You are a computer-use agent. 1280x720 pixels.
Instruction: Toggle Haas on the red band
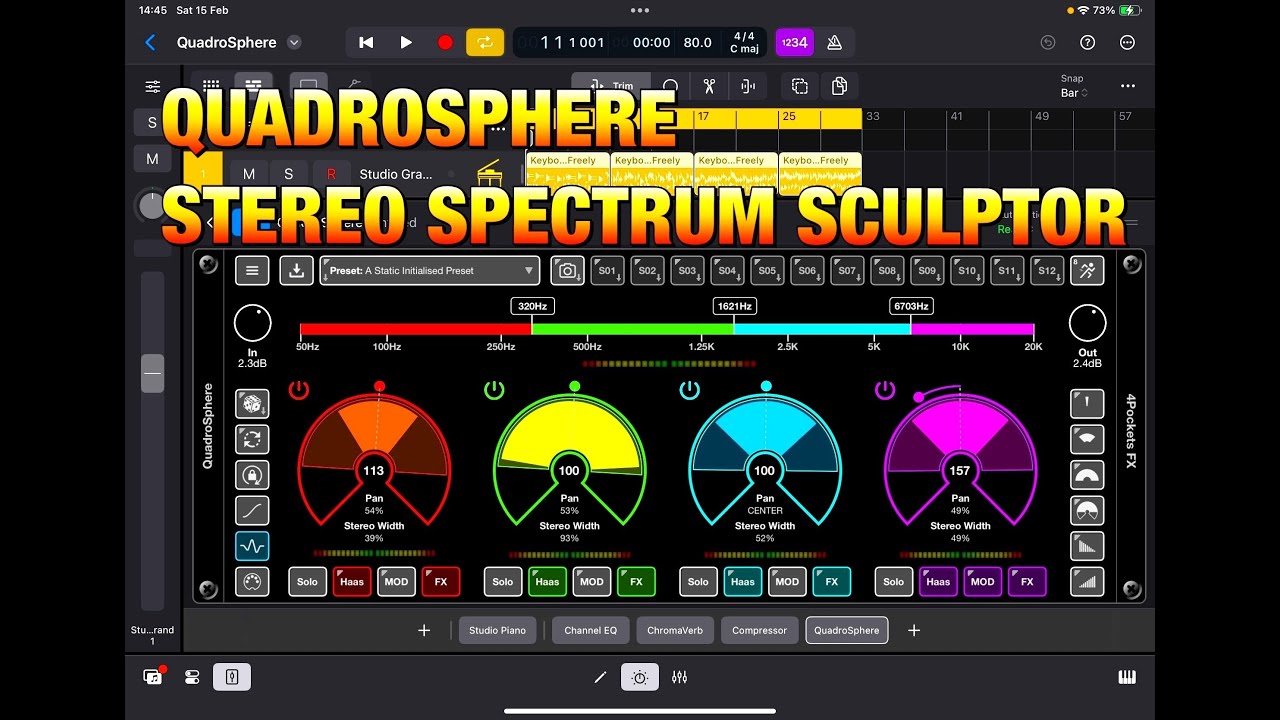pos(352,582)
